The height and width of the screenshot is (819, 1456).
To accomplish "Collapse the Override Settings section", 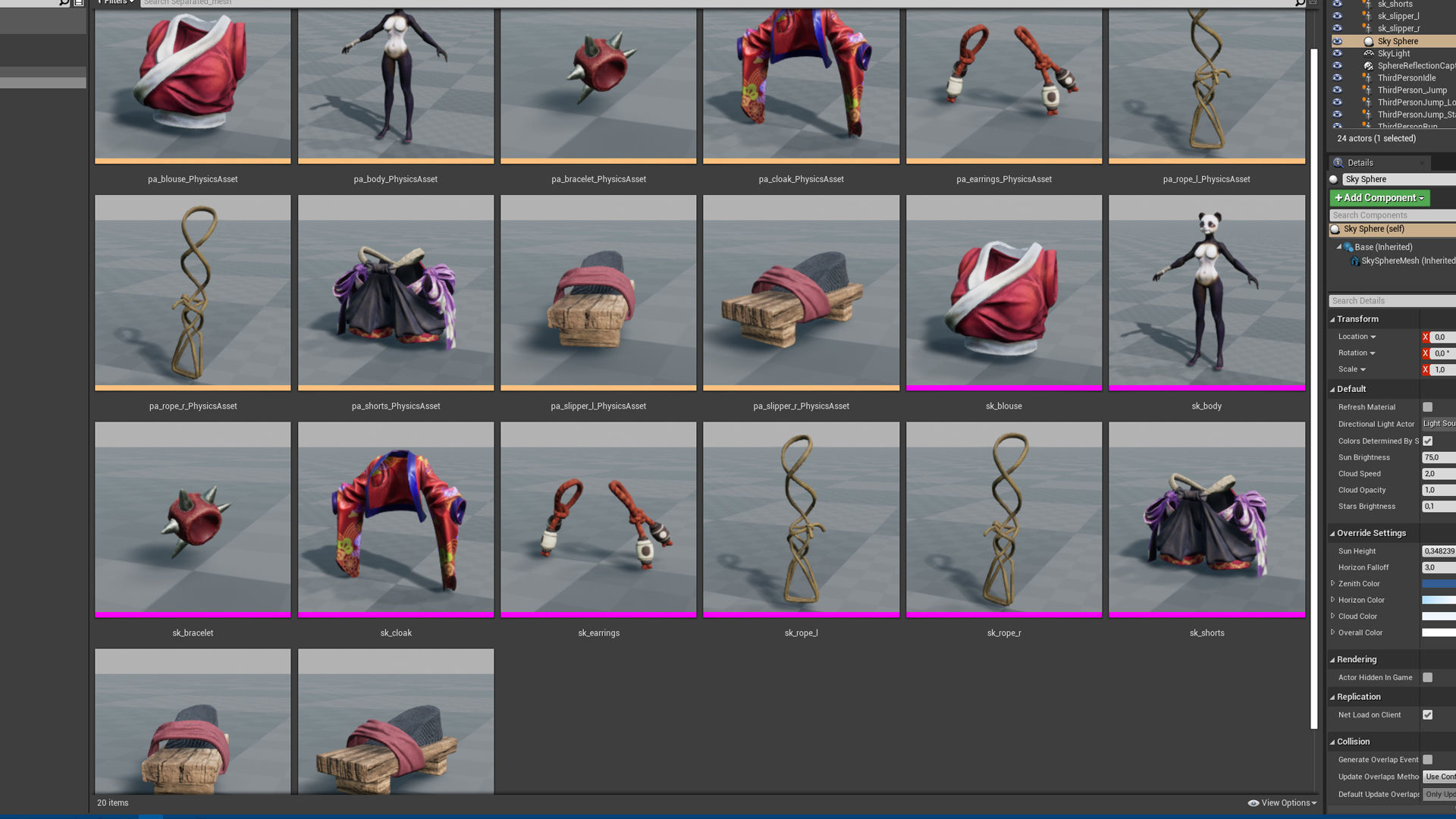I will point(1332,534).
